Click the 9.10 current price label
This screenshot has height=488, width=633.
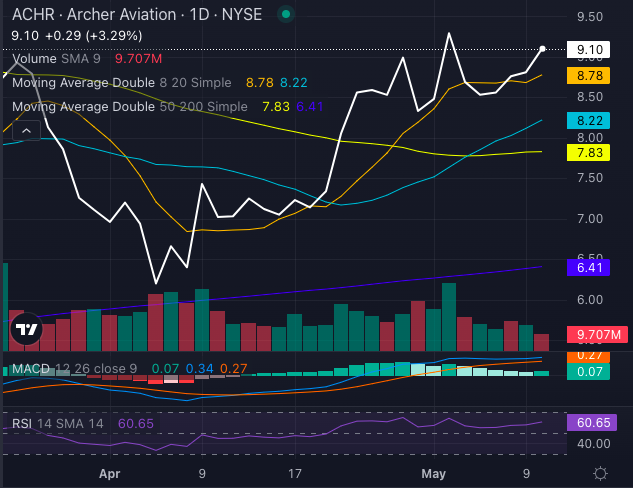[x=588, y=50]
